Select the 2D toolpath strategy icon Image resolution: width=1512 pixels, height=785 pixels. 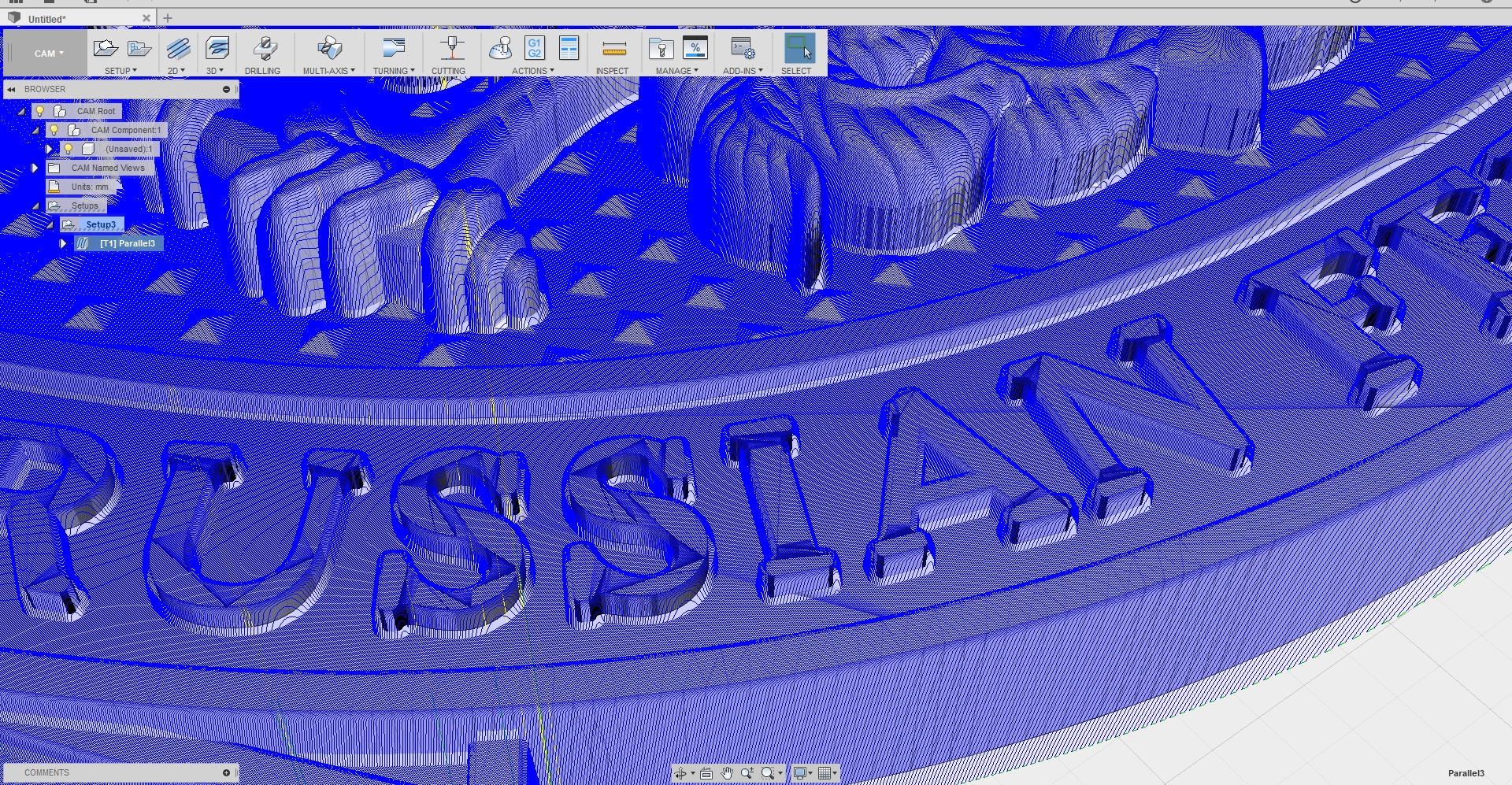(x=178, y=49)
